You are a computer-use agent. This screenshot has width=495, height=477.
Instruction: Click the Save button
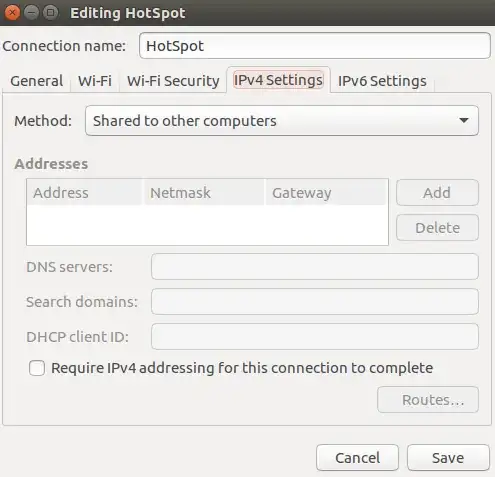tap(448, 458)
